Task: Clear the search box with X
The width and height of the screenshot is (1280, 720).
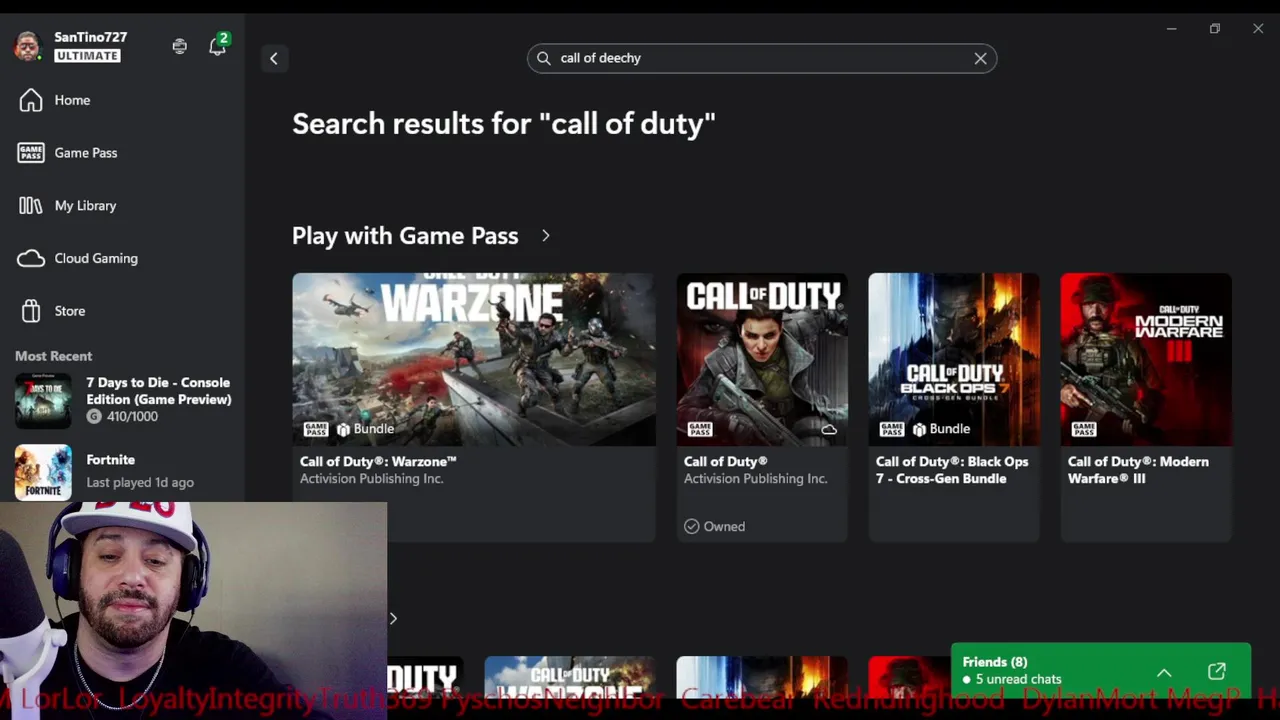Action: click(980, 58)
